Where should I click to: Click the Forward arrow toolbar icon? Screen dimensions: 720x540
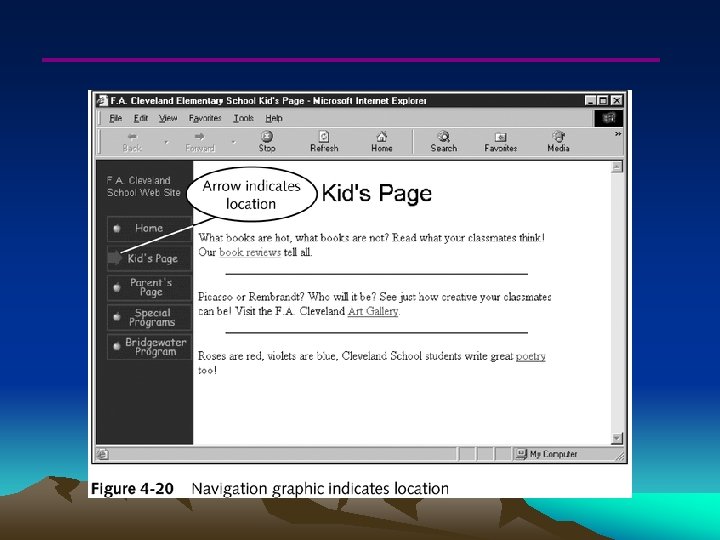pyautogui.click(x=199, y=136)
